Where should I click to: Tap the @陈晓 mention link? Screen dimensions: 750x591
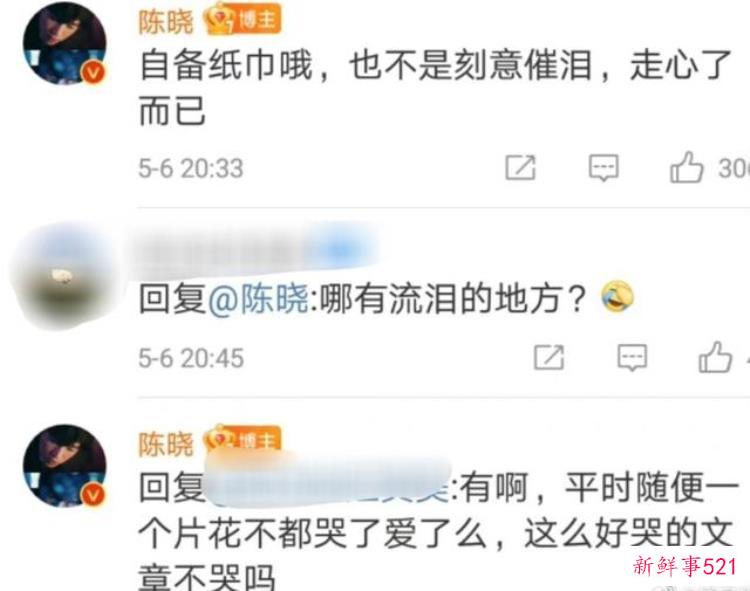(258, 300)
